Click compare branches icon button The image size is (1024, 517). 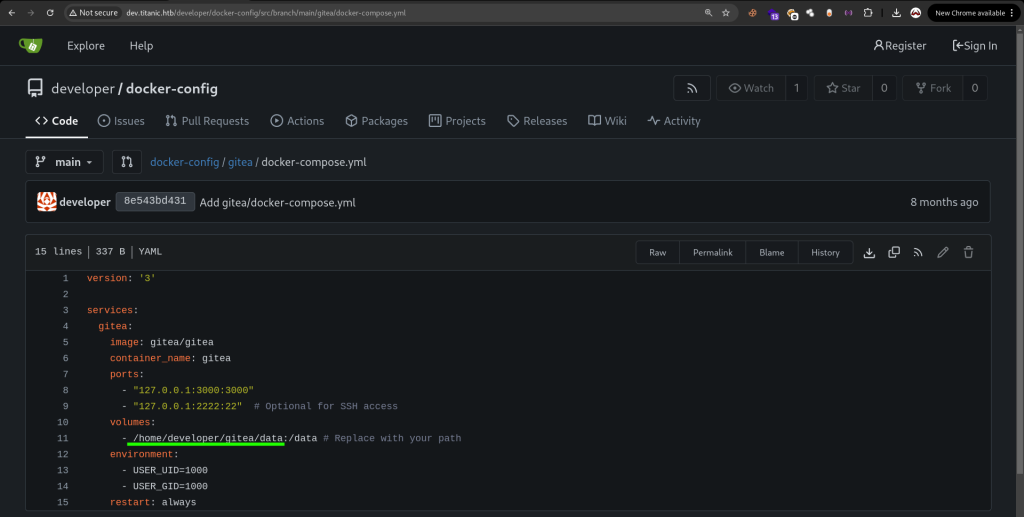127,162
